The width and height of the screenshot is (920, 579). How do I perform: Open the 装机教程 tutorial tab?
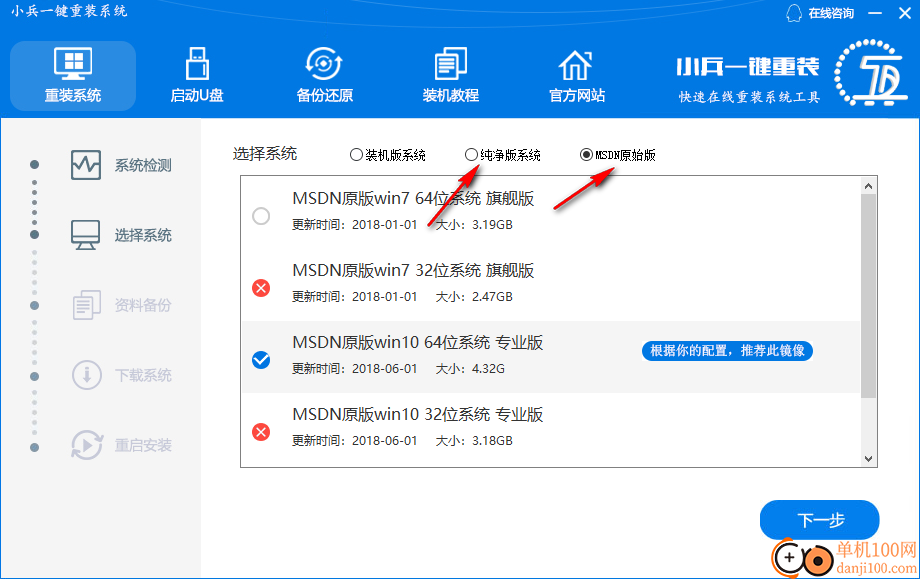pos(451,76)
